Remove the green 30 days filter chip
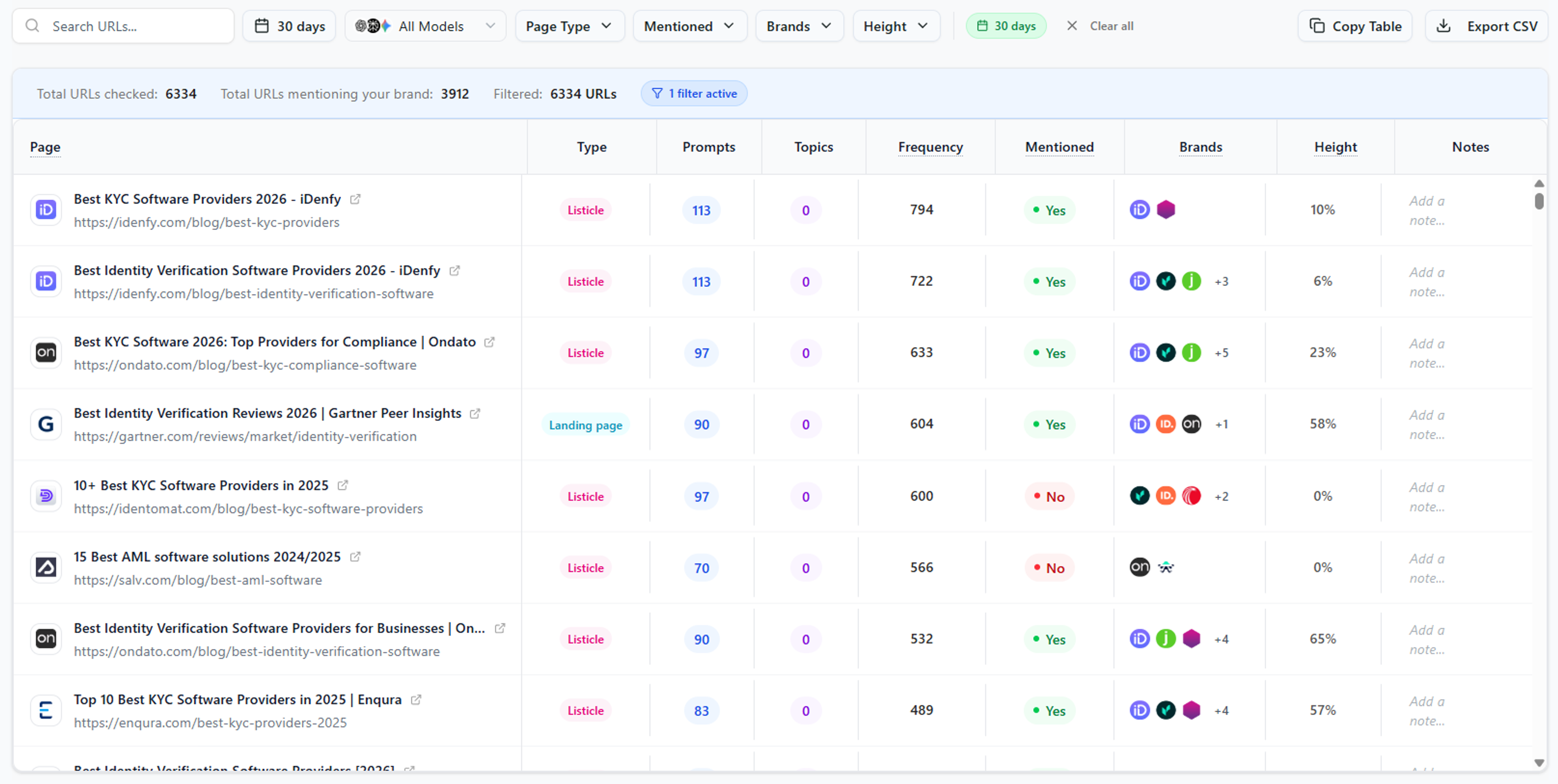The width and height of the screenshot is (1558, 784). click(1006, 26)
